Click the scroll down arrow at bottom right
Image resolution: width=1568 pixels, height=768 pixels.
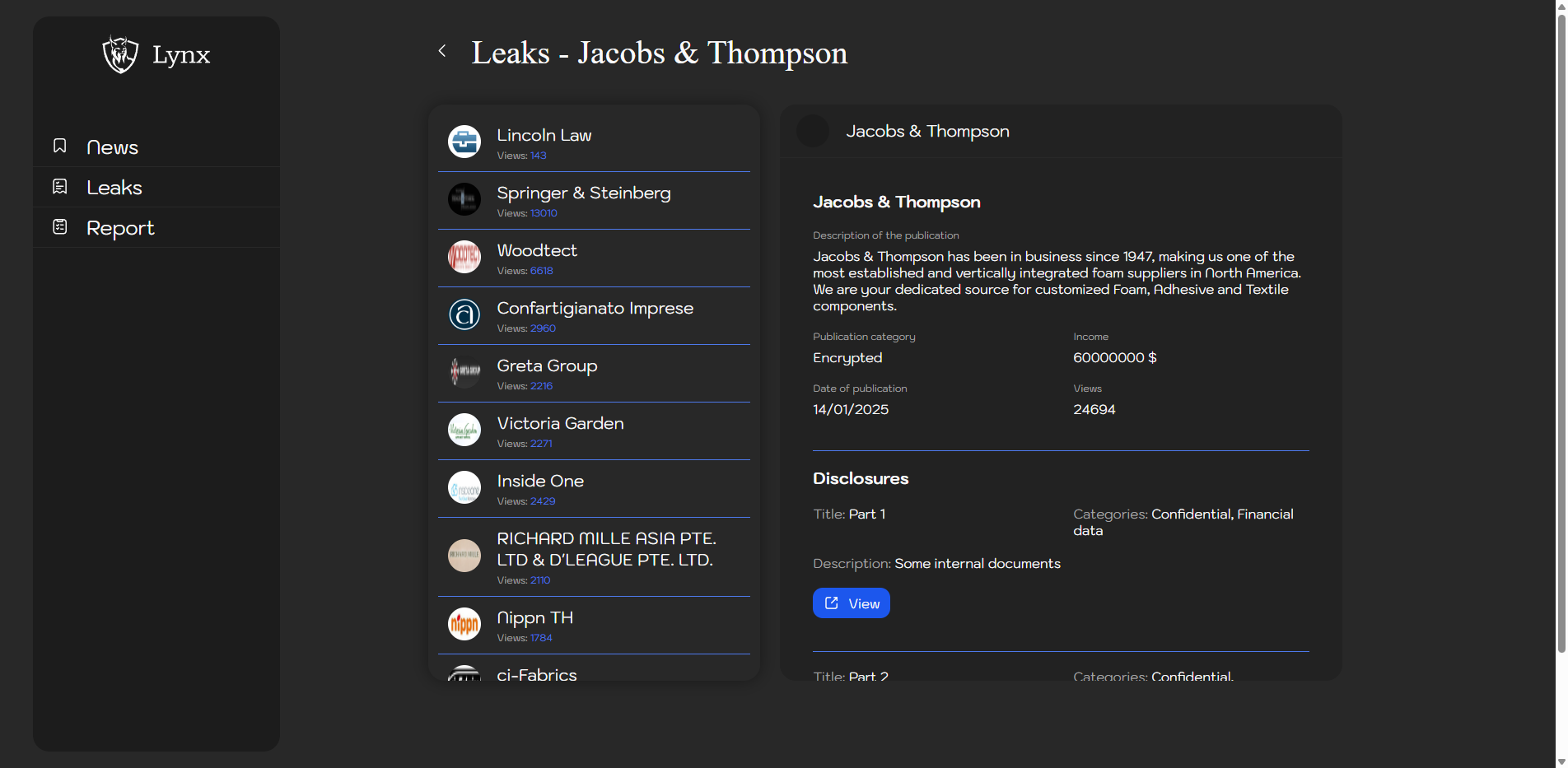1561,761
